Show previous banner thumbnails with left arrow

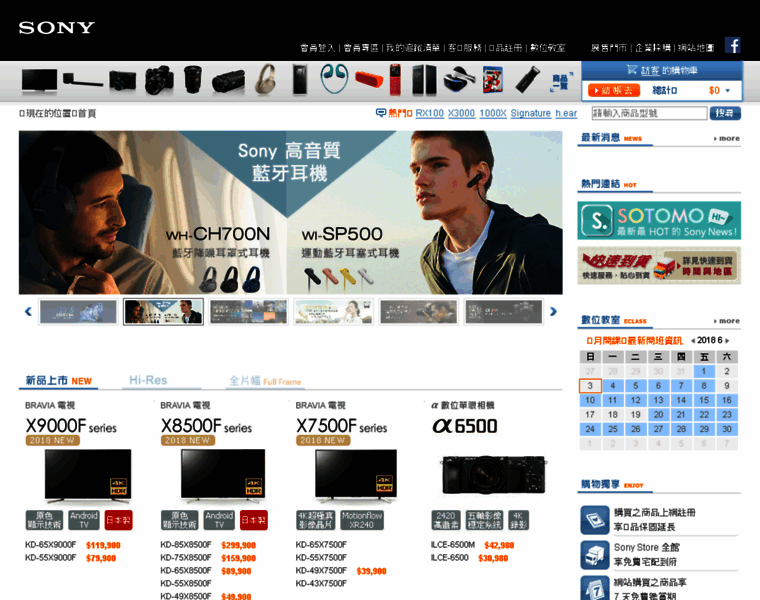(28, 312)
